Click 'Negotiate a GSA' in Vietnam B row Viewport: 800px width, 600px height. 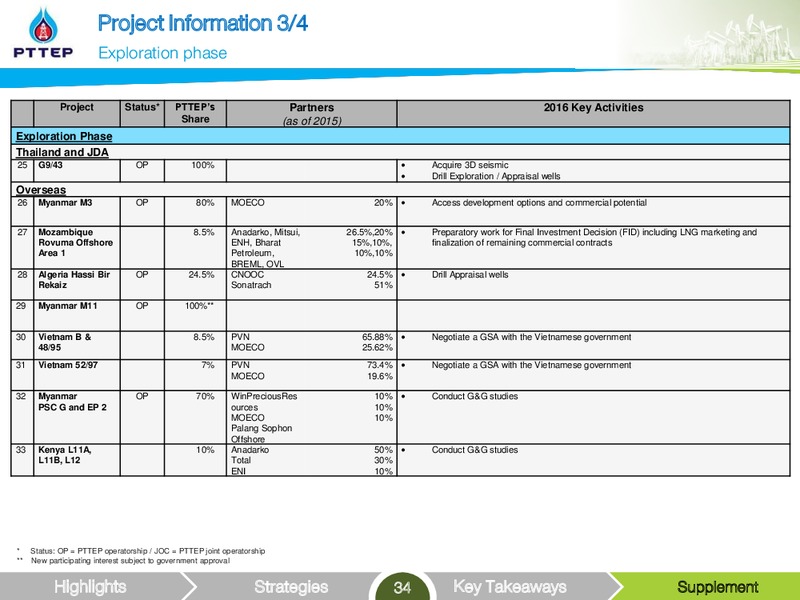click(x=531, y=337)
